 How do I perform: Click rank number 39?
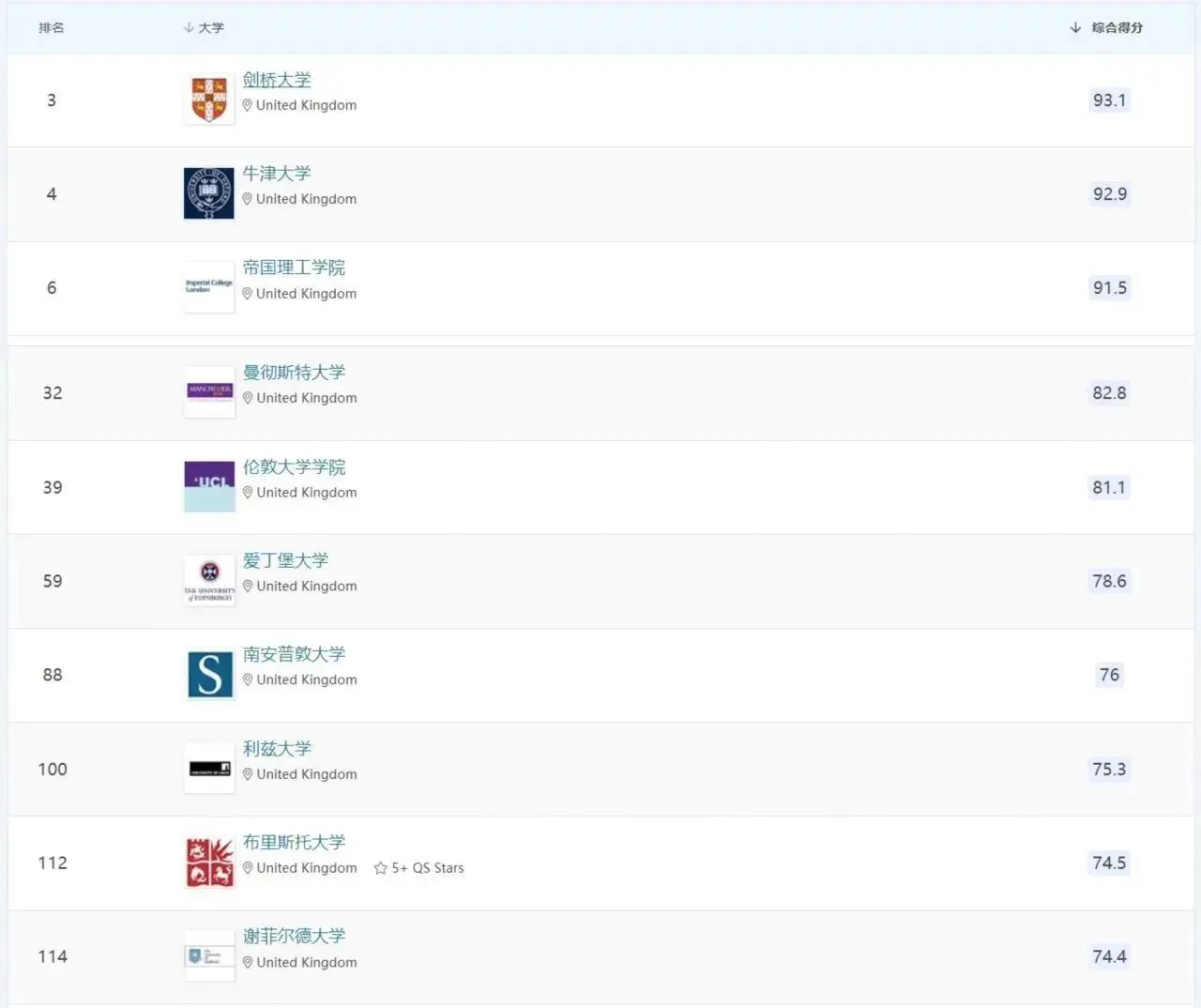53,488
